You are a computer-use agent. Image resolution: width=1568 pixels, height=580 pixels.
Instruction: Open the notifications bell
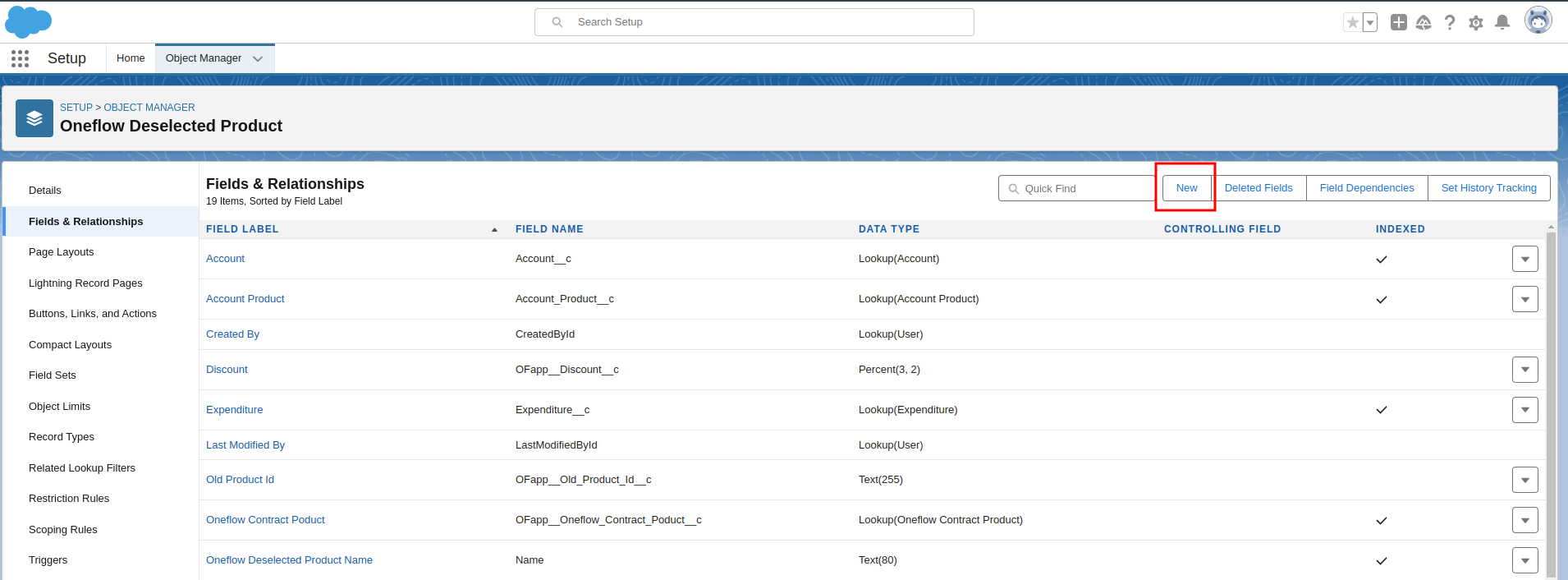click(1502, 22)
